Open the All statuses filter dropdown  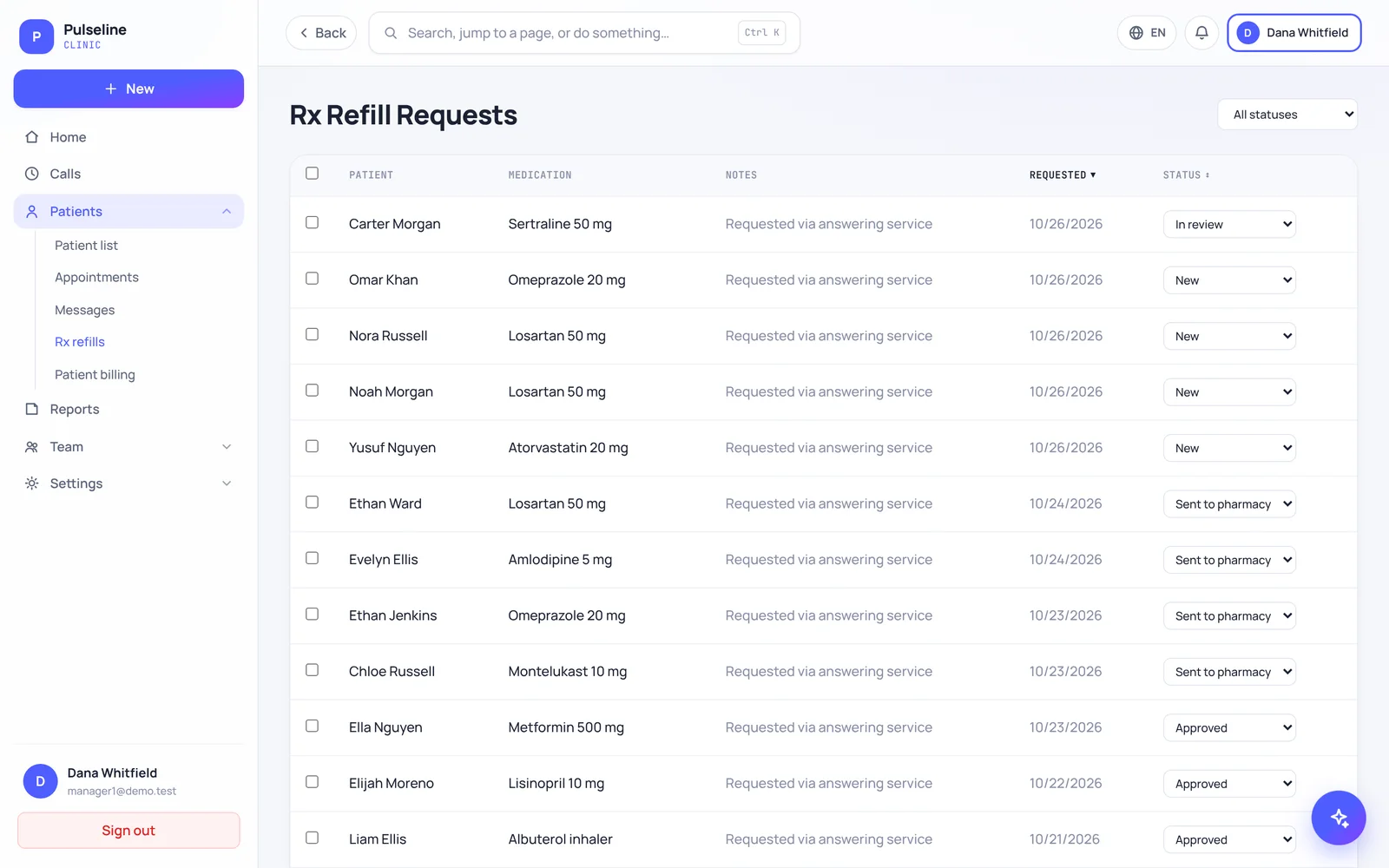[x=1287, y=115]
